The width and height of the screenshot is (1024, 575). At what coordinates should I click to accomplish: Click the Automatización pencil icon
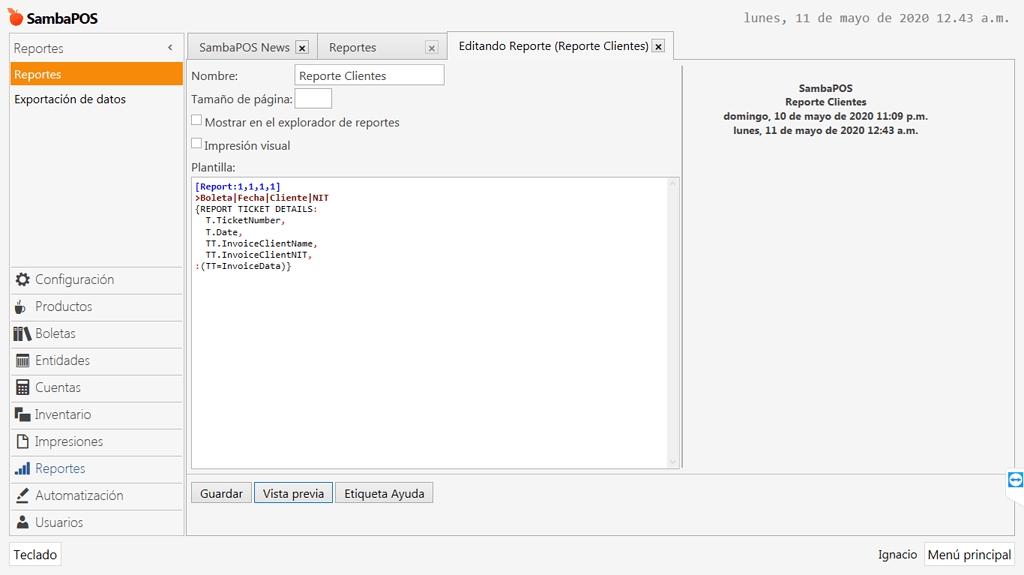22,496
